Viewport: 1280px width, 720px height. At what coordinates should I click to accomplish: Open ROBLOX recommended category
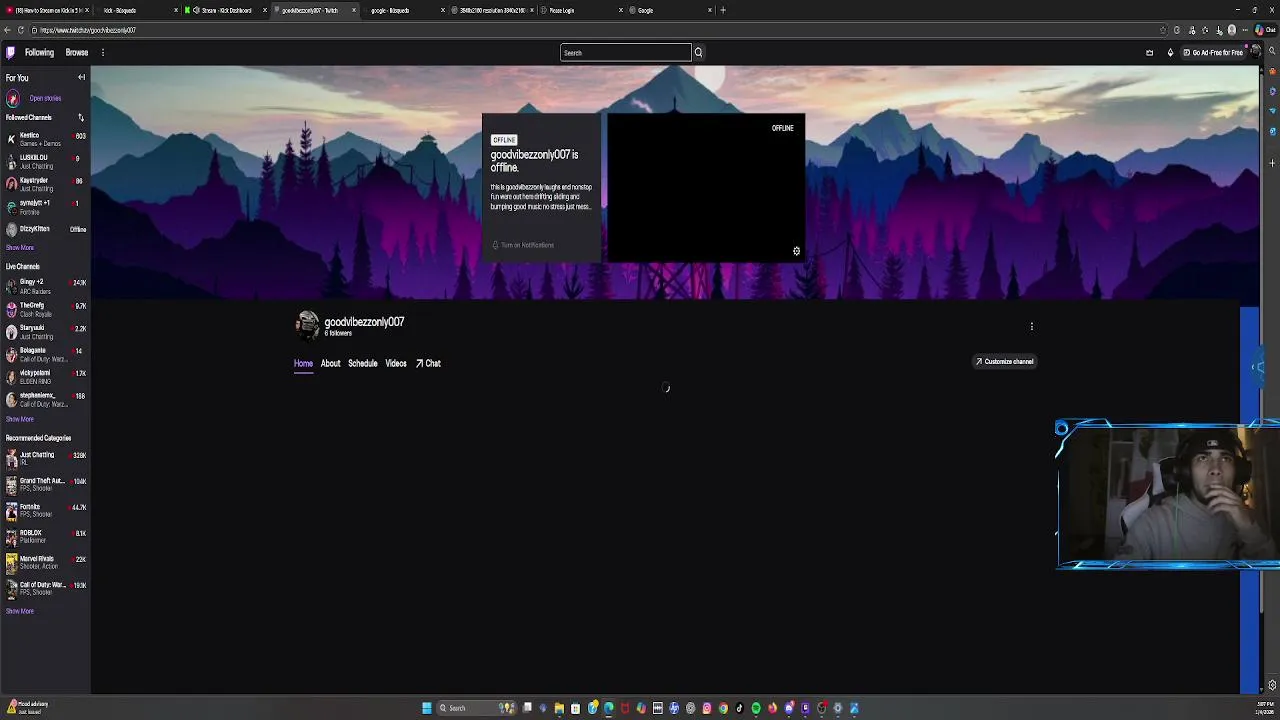(x=45, y=536)
